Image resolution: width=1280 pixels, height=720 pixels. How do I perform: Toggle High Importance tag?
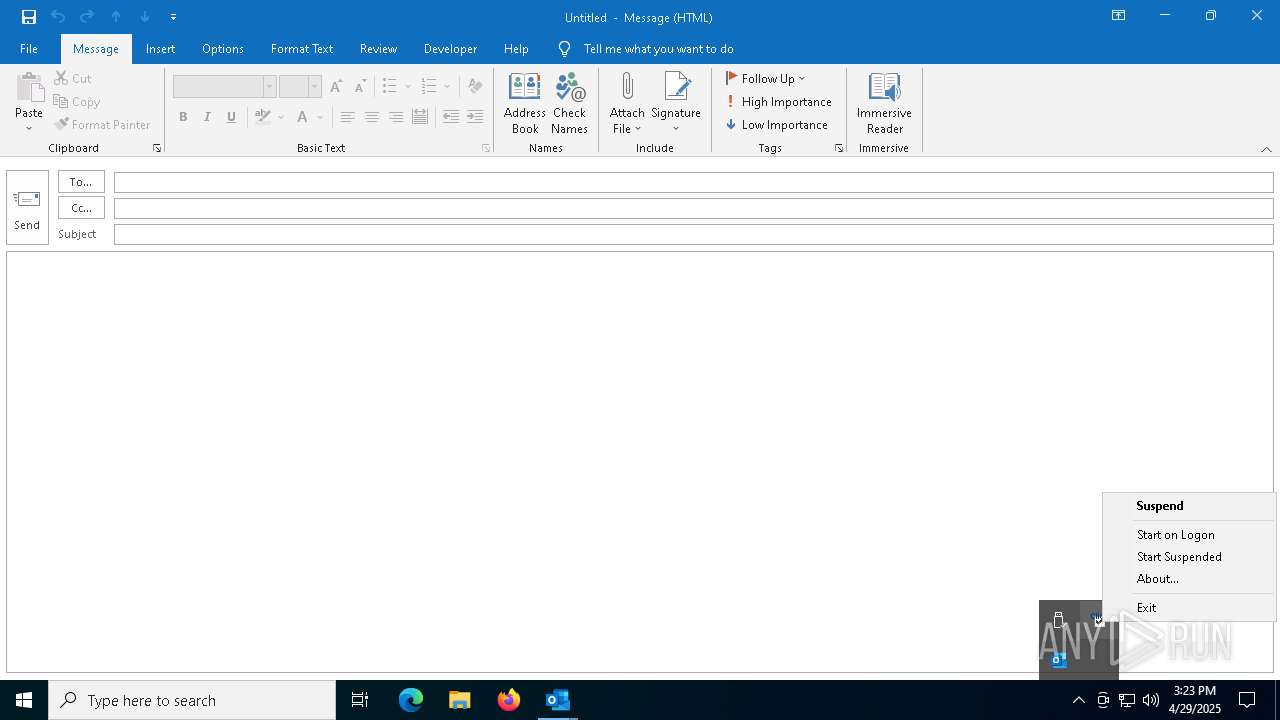pos(778,102)
